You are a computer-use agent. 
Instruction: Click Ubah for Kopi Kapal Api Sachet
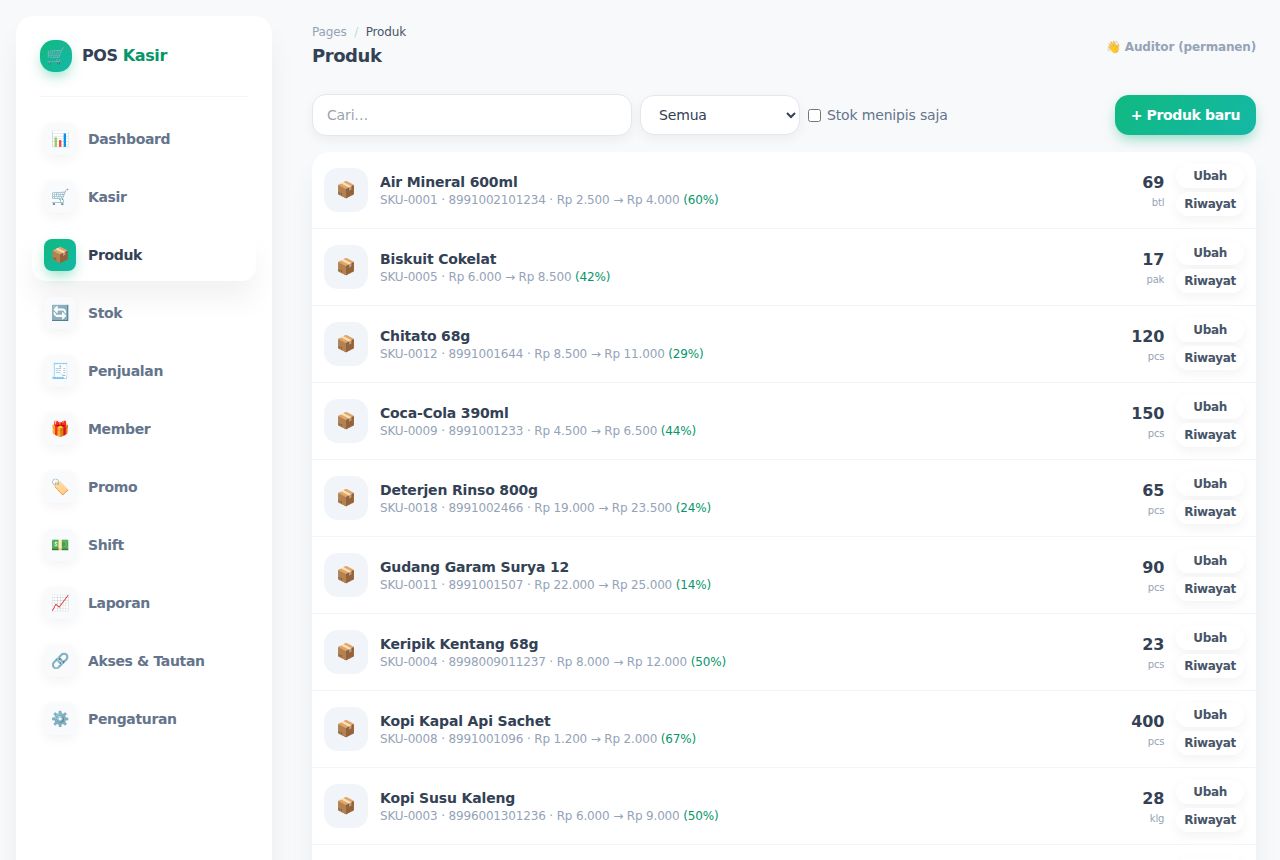(1210, 715)
